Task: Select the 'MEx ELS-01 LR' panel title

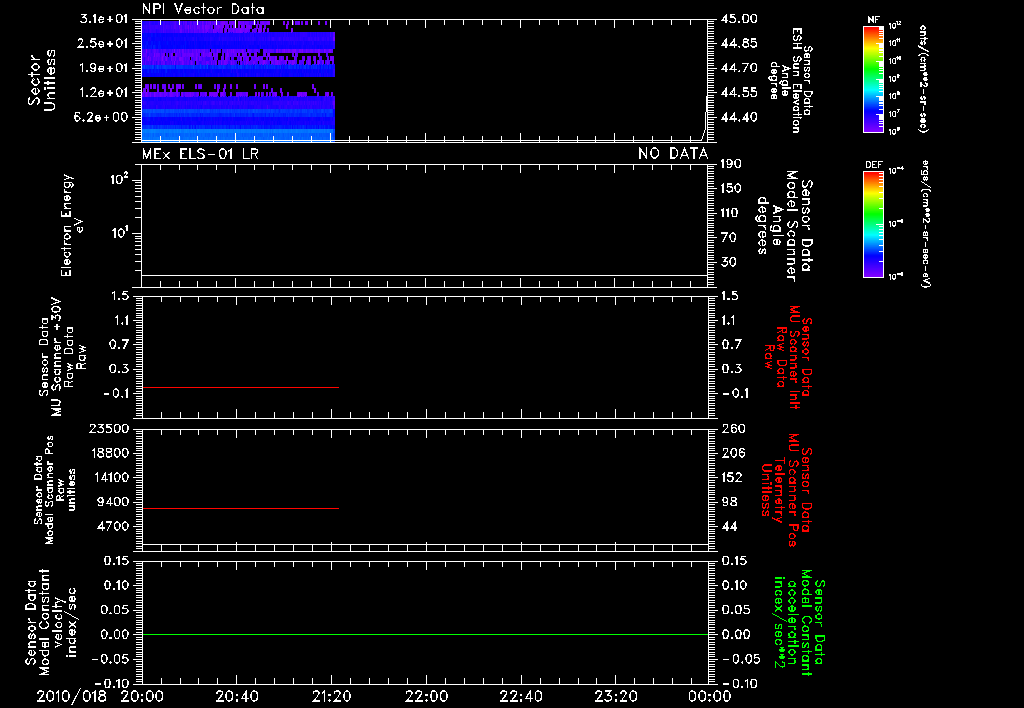Action: click(200, 154)
